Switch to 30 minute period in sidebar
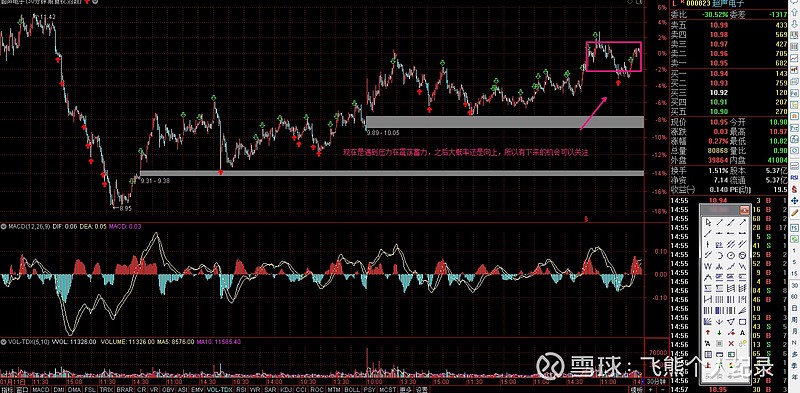Screen dimensions: 800x393 pyautogui.click(x=795, y=286)
